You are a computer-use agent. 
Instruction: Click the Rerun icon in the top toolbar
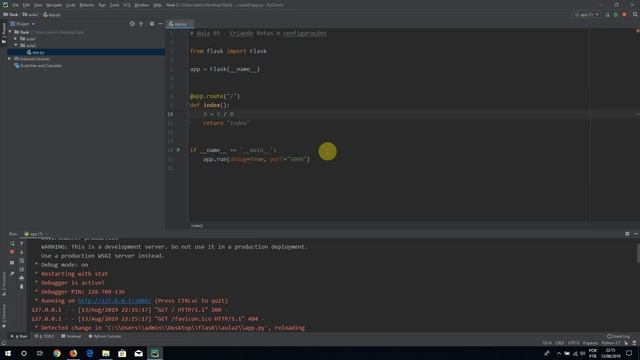click(x=607, y=15)
